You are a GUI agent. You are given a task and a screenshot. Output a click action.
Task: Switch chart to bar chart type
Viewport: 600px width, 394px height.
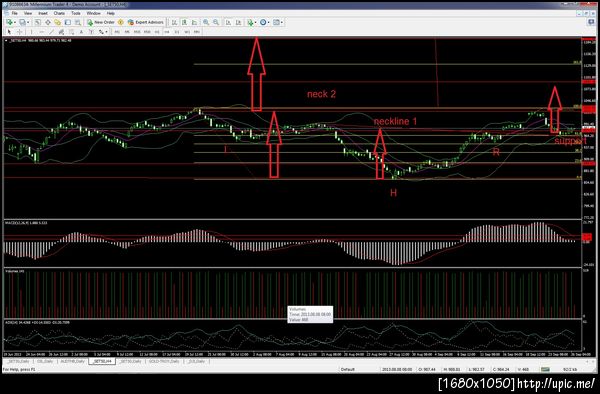click(x=174, y=22)
